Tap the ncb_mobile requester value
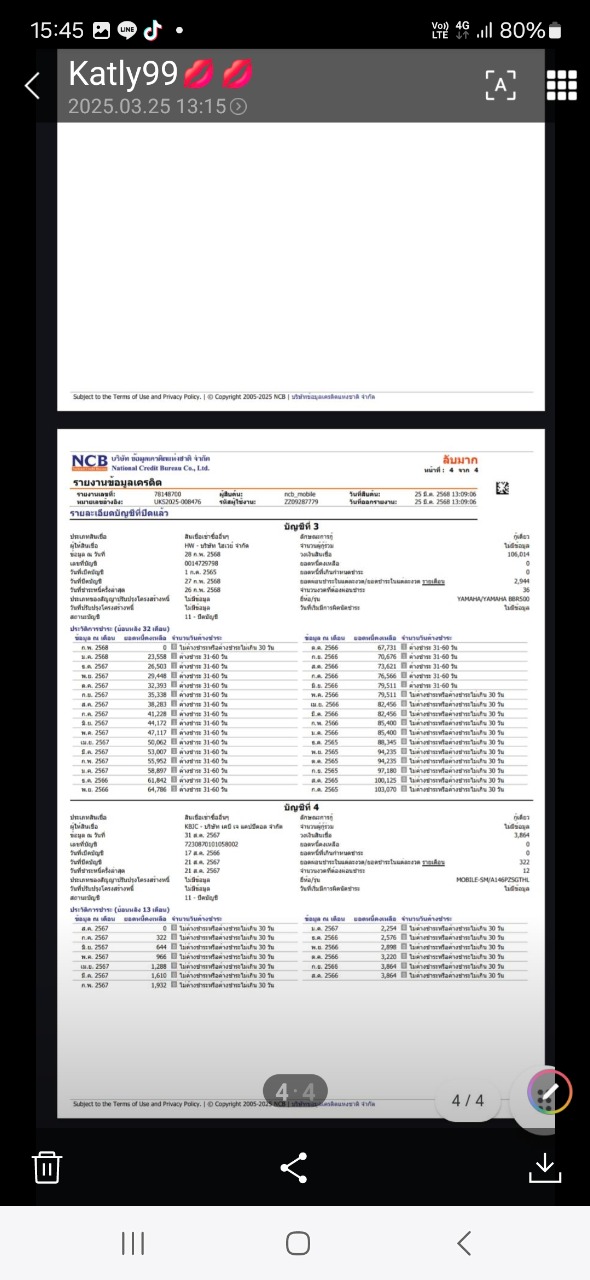This screenshot has width=590, height=1280. (x=301, y=494)
